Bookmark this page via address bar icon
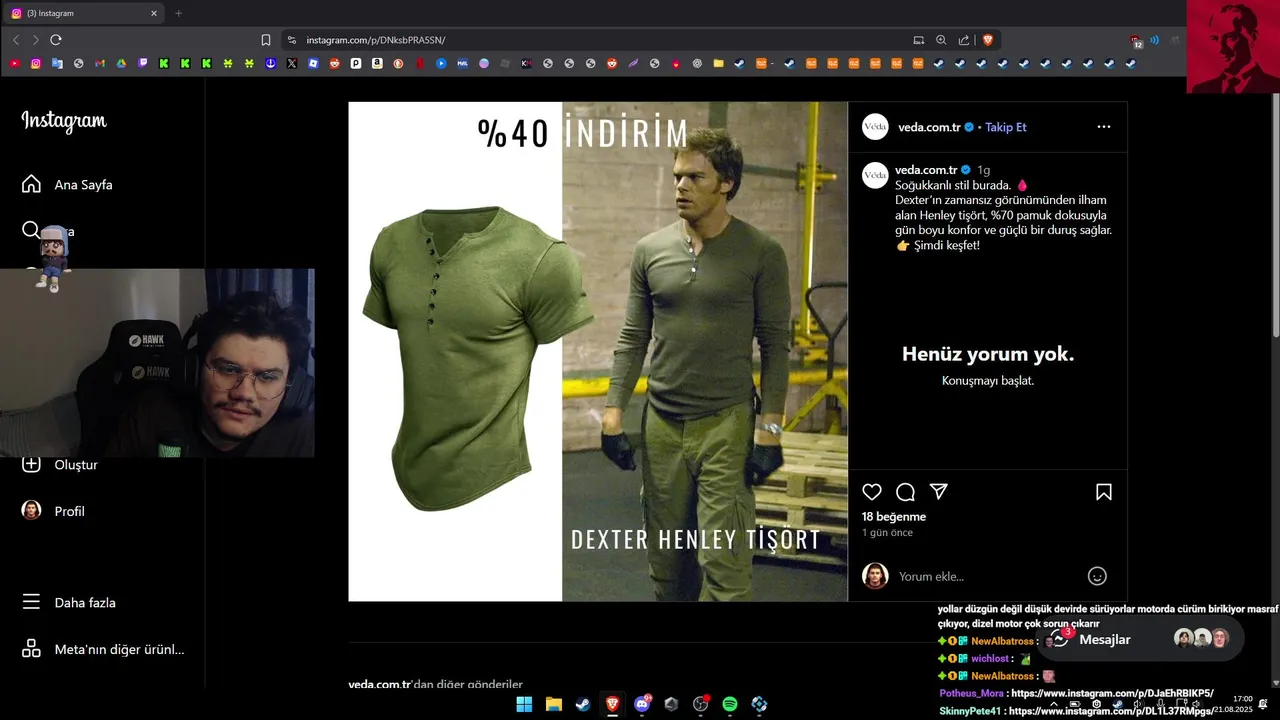The height and width of the screenshot is (720, 1280). tap(266, 40)
